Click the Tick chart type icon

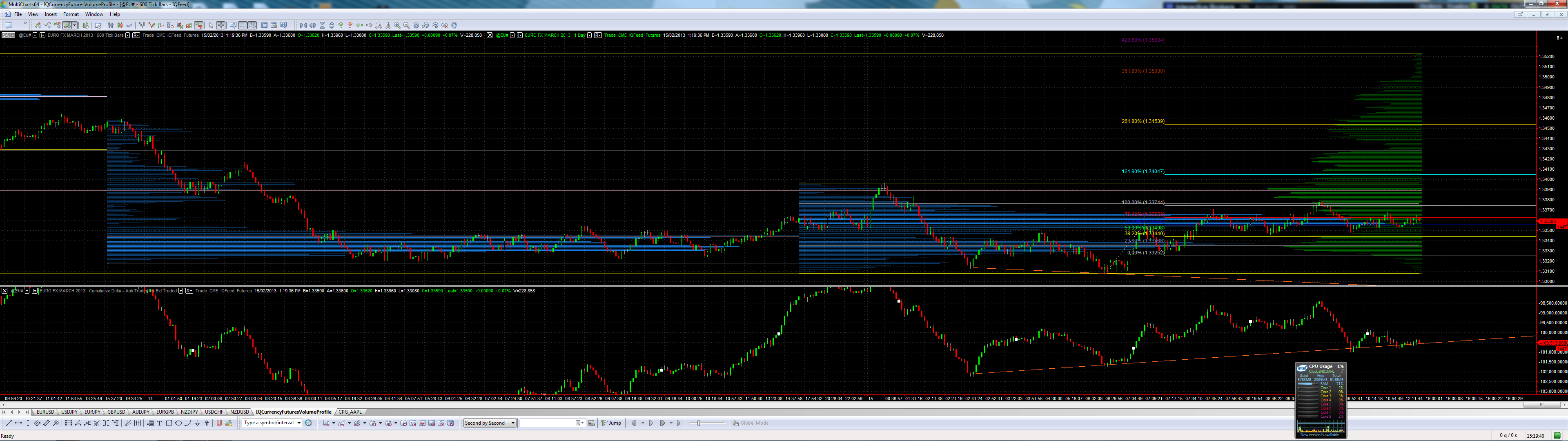pyautogui.click(x=326, y=423)
